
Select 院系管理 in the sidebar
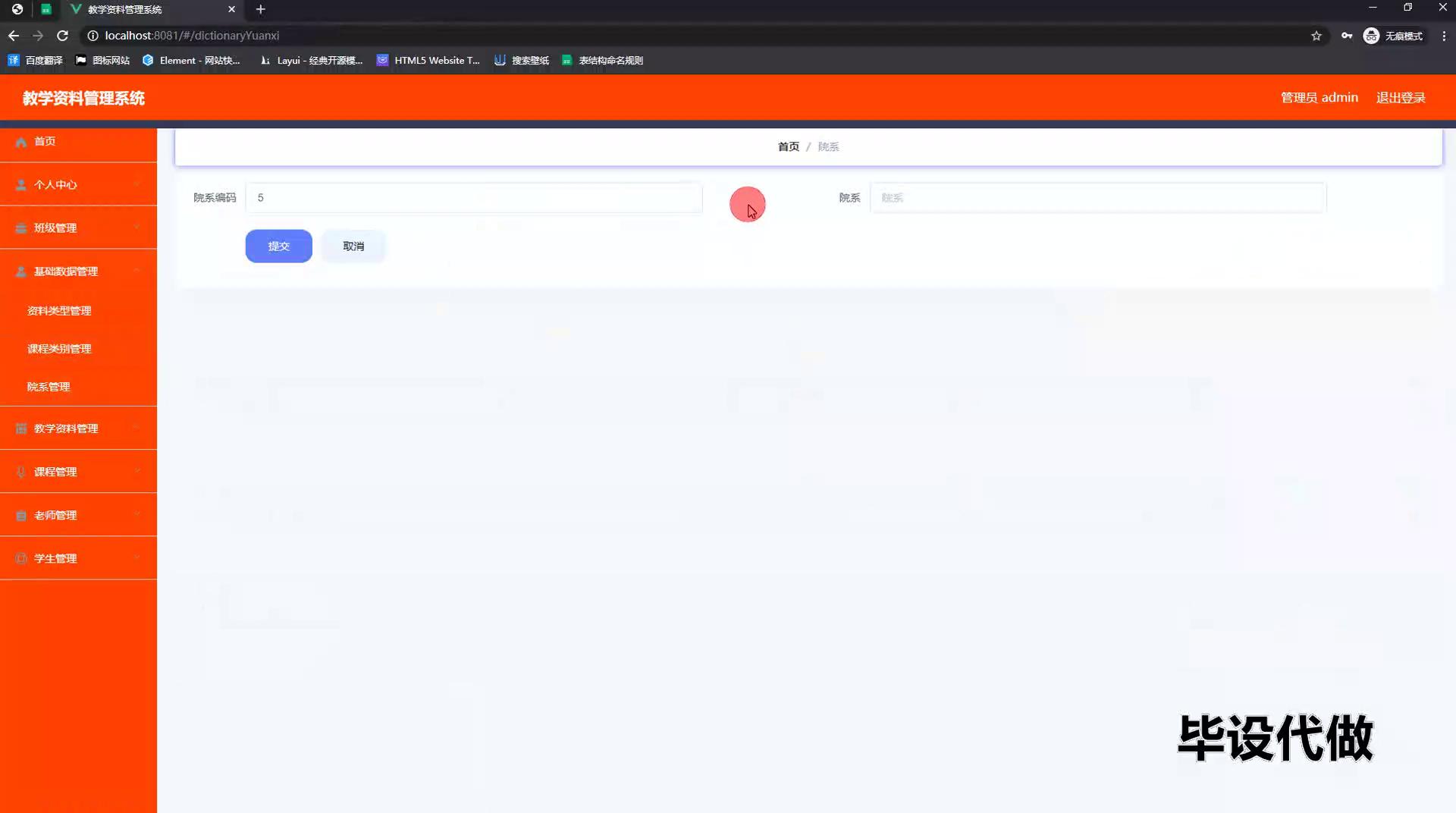[x=50, y=387]
